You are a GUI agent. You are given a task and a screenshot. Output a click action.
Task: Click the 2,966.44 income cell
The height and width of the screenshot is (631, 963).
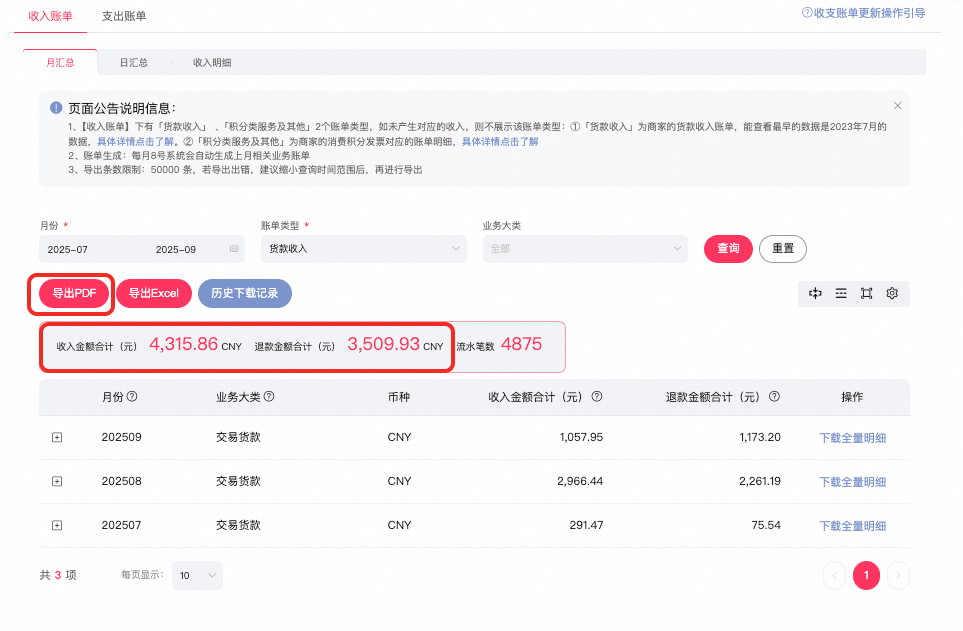click(580, 481)
